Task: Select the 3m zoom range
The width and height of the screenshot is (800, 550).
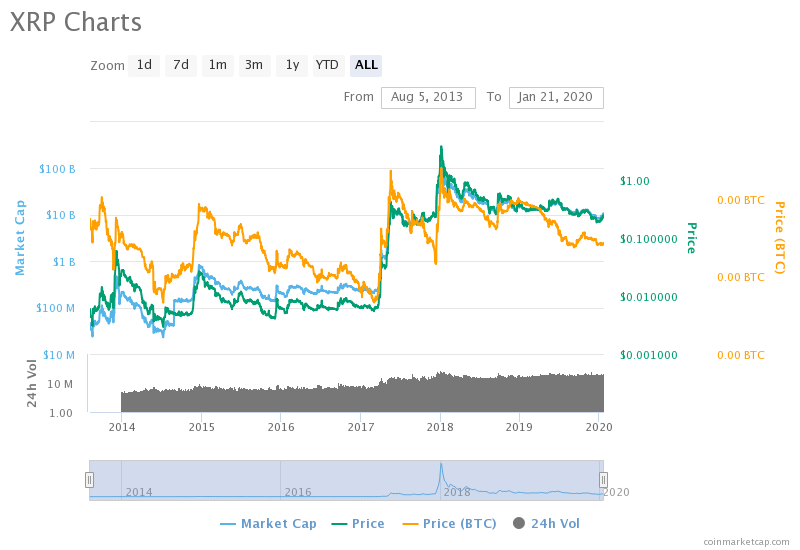Action: (254, 65)
